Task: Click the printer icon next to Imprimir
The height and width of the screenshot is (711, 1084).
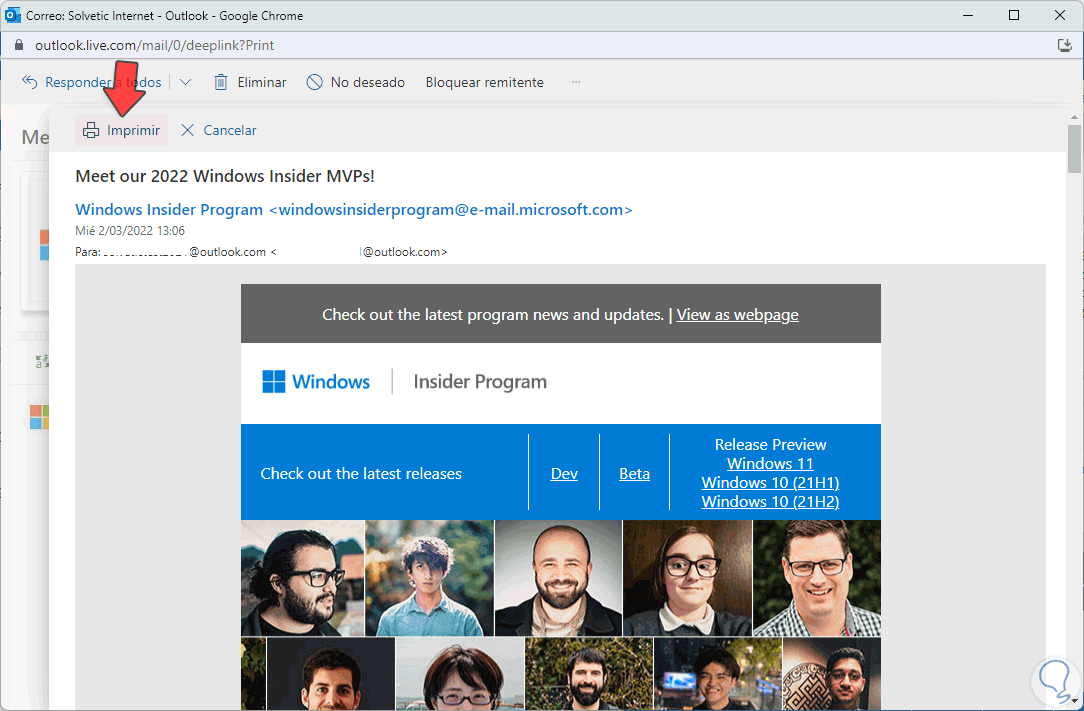Action: coord(91,130)
